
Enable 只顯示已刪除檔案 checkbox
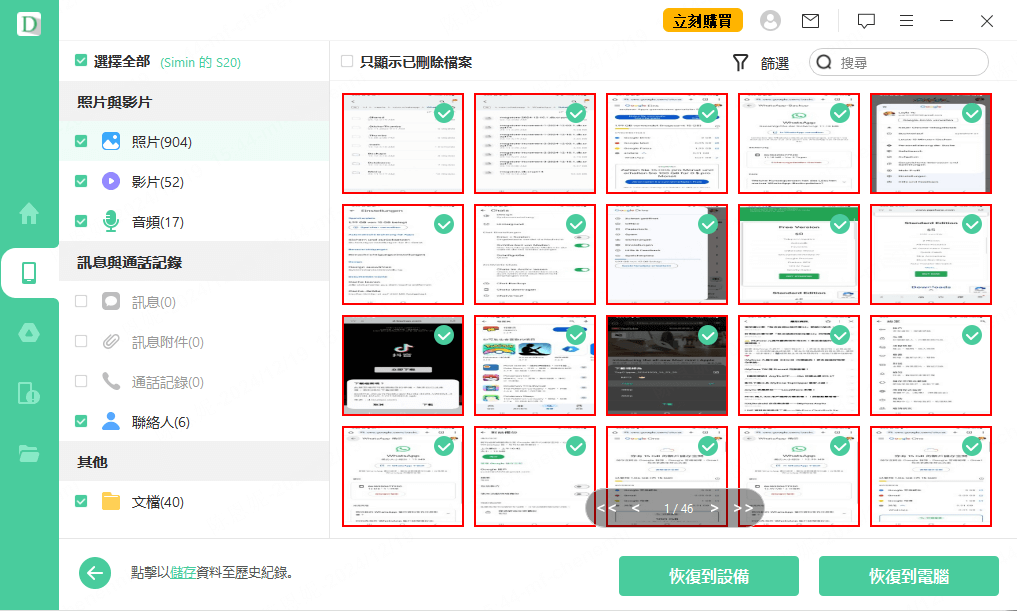347,62
